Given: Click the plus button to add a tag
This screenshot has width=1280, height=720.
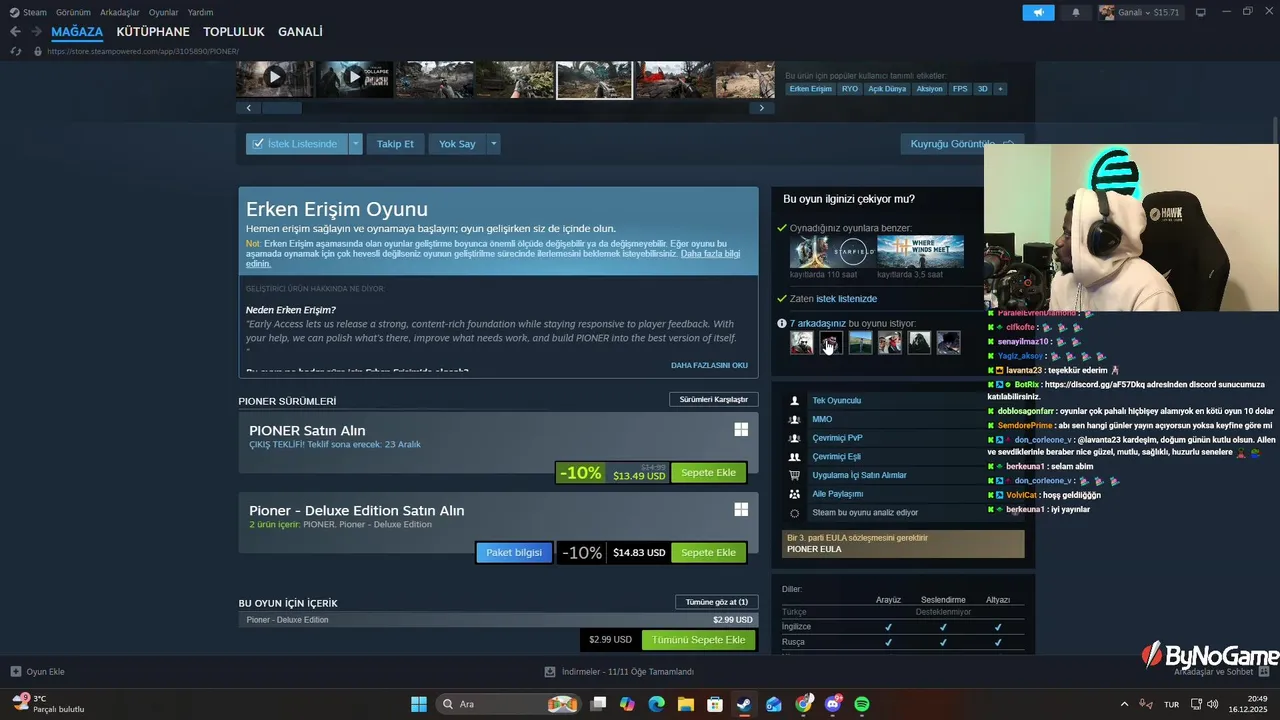Looking at the screenshot, I should 1000,89.
